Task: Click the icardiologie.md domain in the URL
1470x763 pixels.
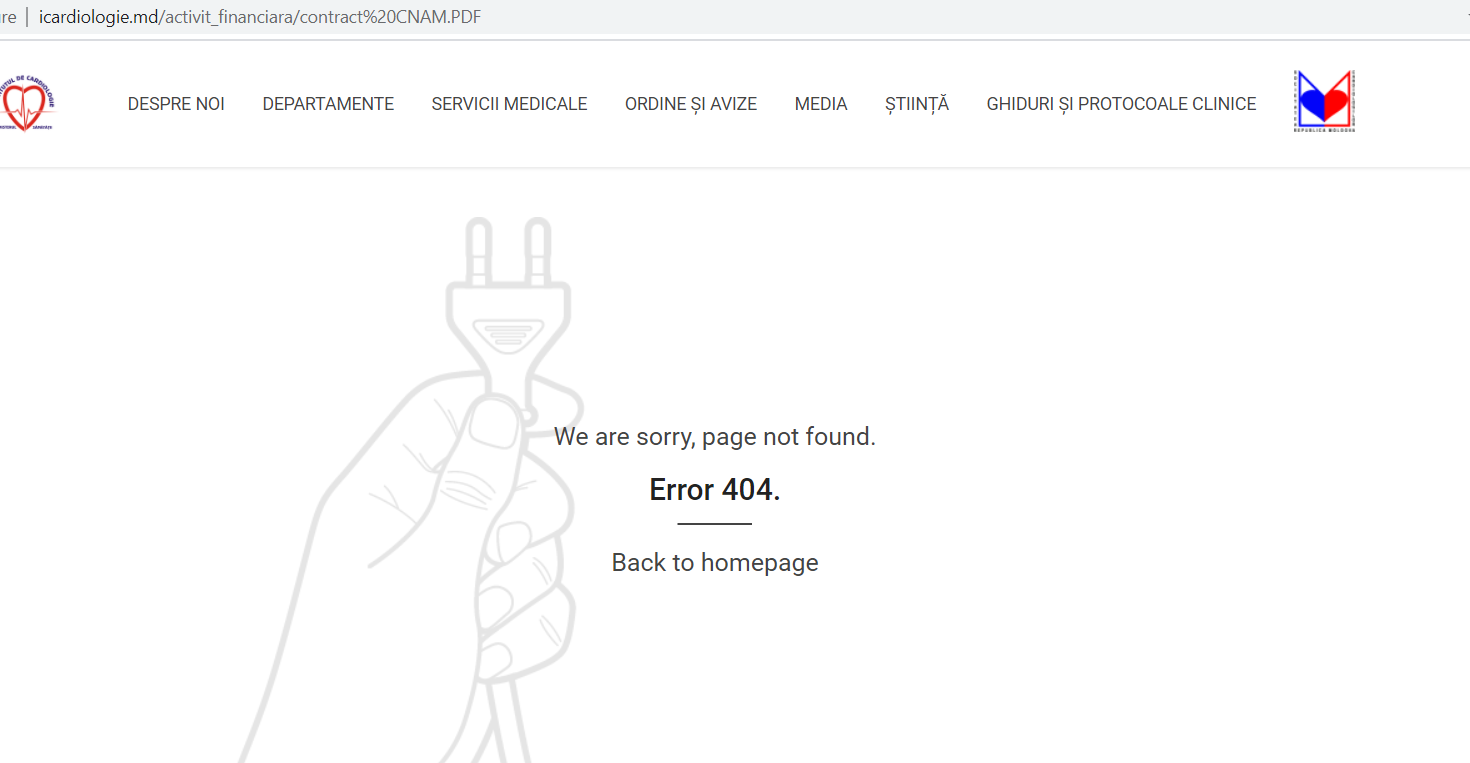Action: (98, 18)
